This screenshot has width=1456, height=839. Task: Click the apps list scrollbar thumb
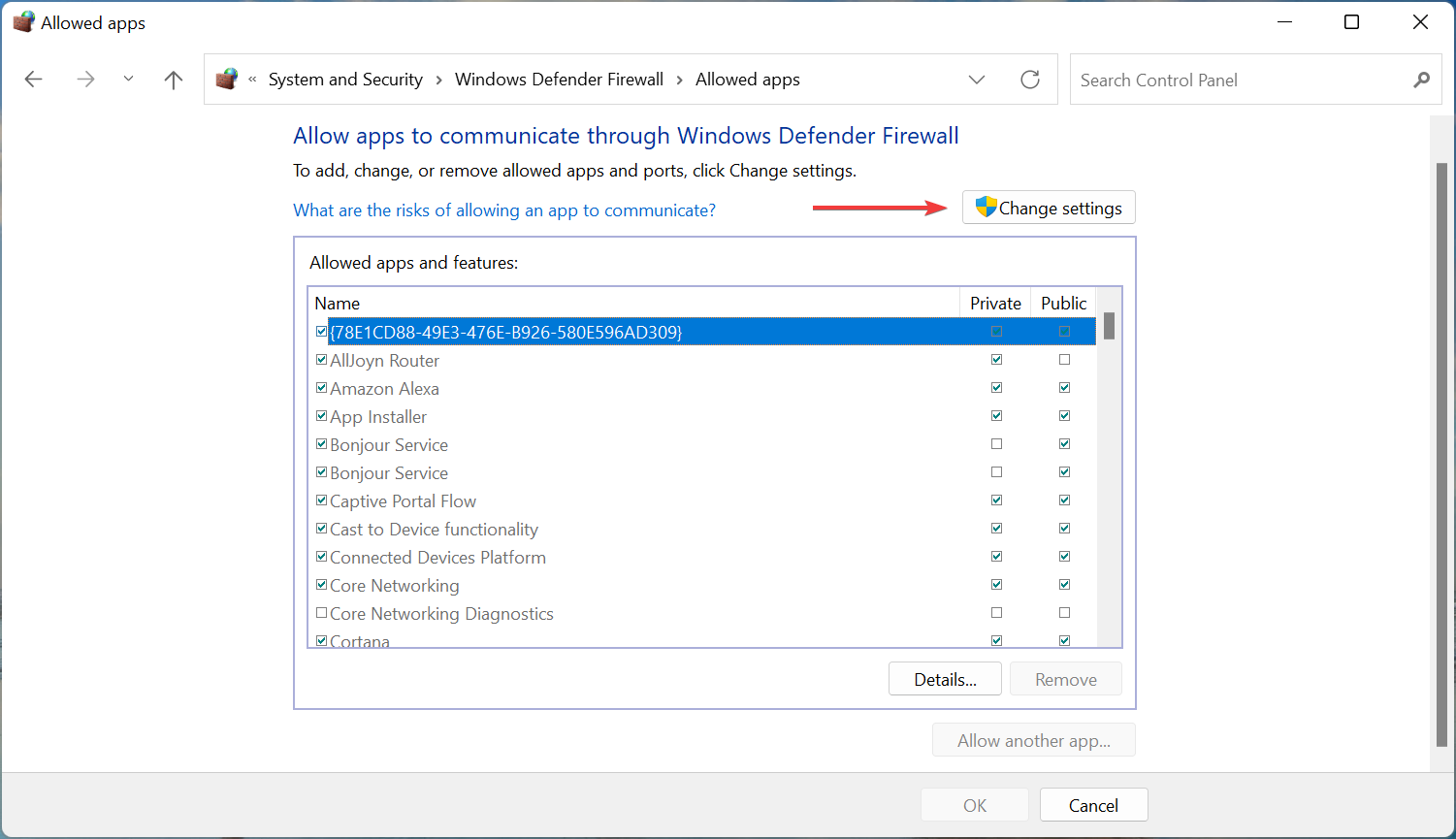[1109, 326]
